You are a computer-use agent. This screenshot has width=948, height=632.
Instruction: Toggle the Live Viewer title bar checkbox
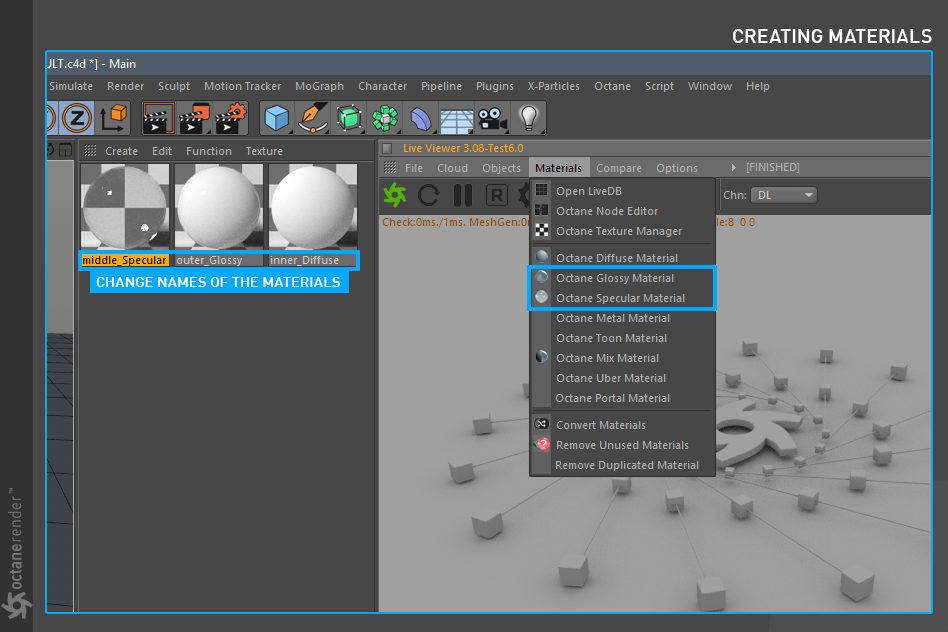[387, 148]
